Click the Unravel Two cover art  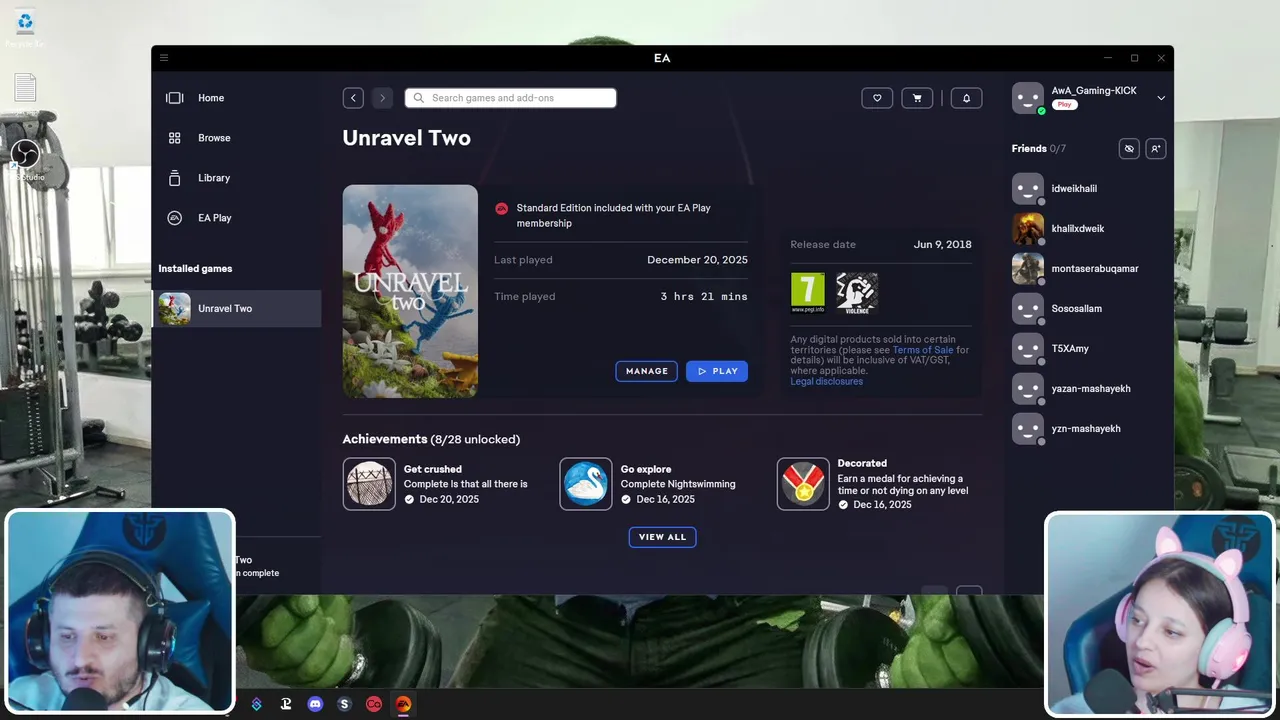410,291
